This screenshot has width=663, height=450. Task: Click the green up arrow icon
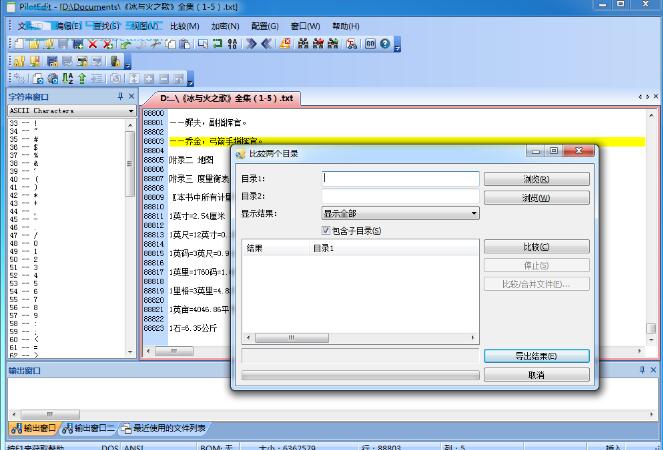(x=82, y=78)
